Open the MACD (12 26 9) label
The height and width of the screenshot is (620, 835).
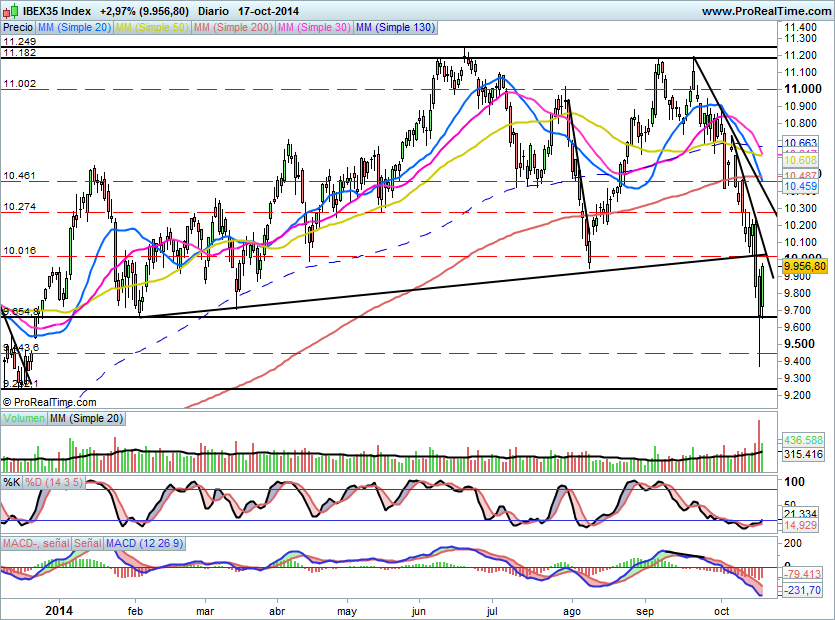[x=144, y=543]
